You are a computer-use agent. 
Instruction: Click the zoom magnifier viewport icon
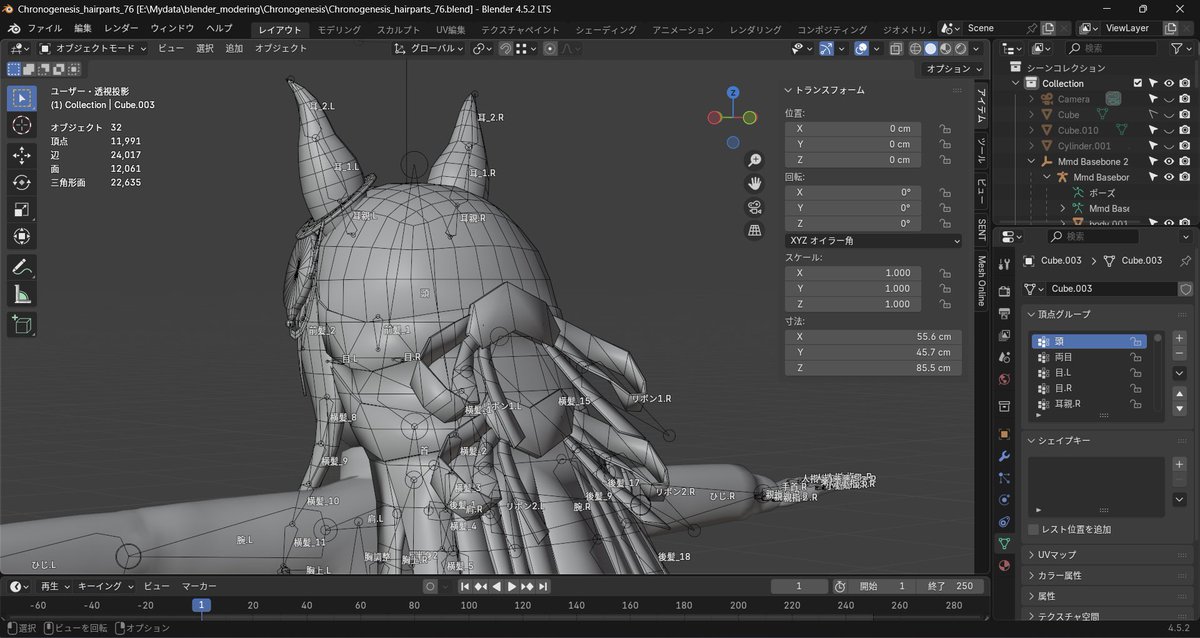(x=755, y=160)
